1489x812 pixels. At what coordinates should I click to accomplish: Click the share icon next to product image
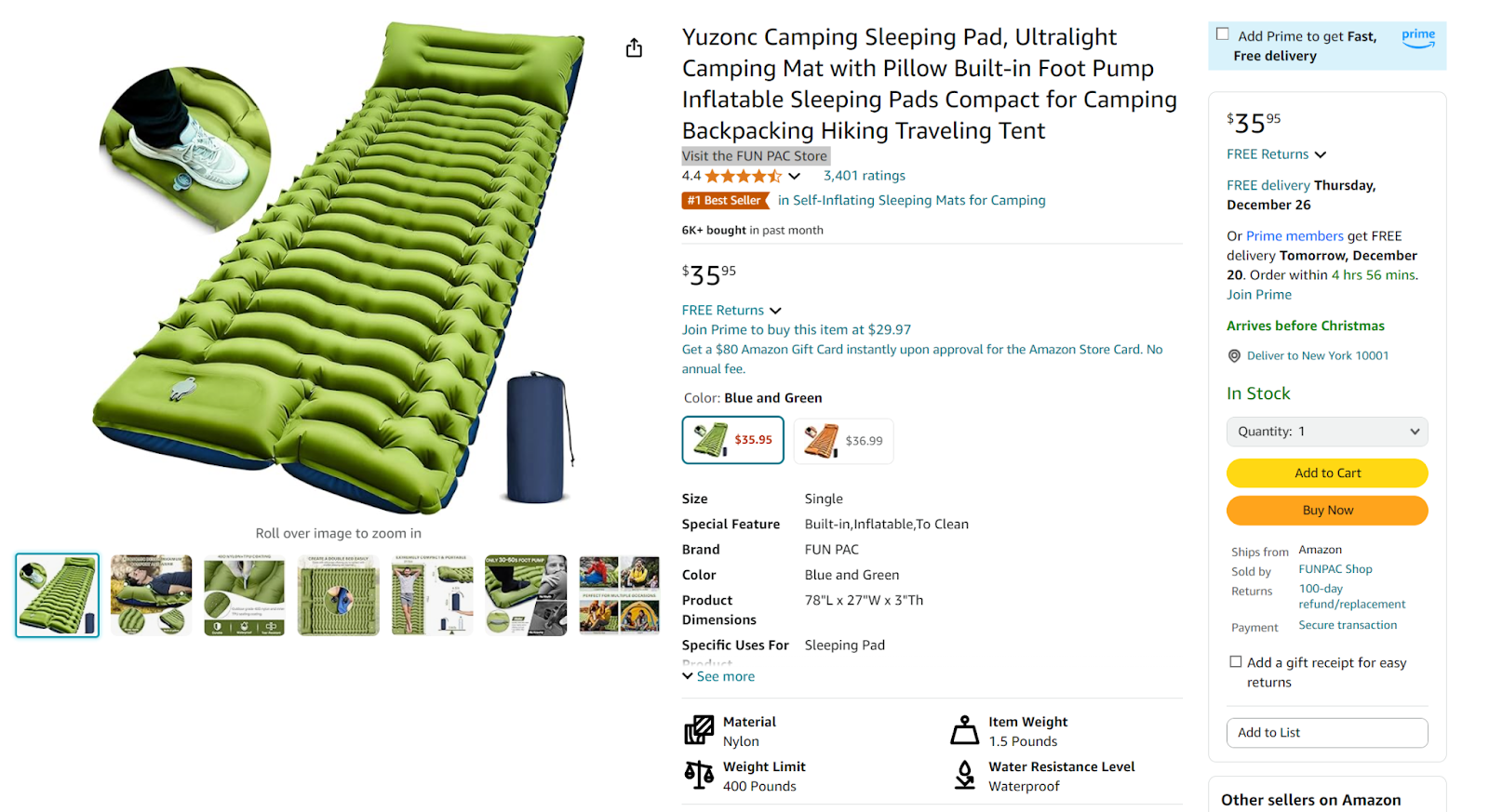(x=634, y=47)
